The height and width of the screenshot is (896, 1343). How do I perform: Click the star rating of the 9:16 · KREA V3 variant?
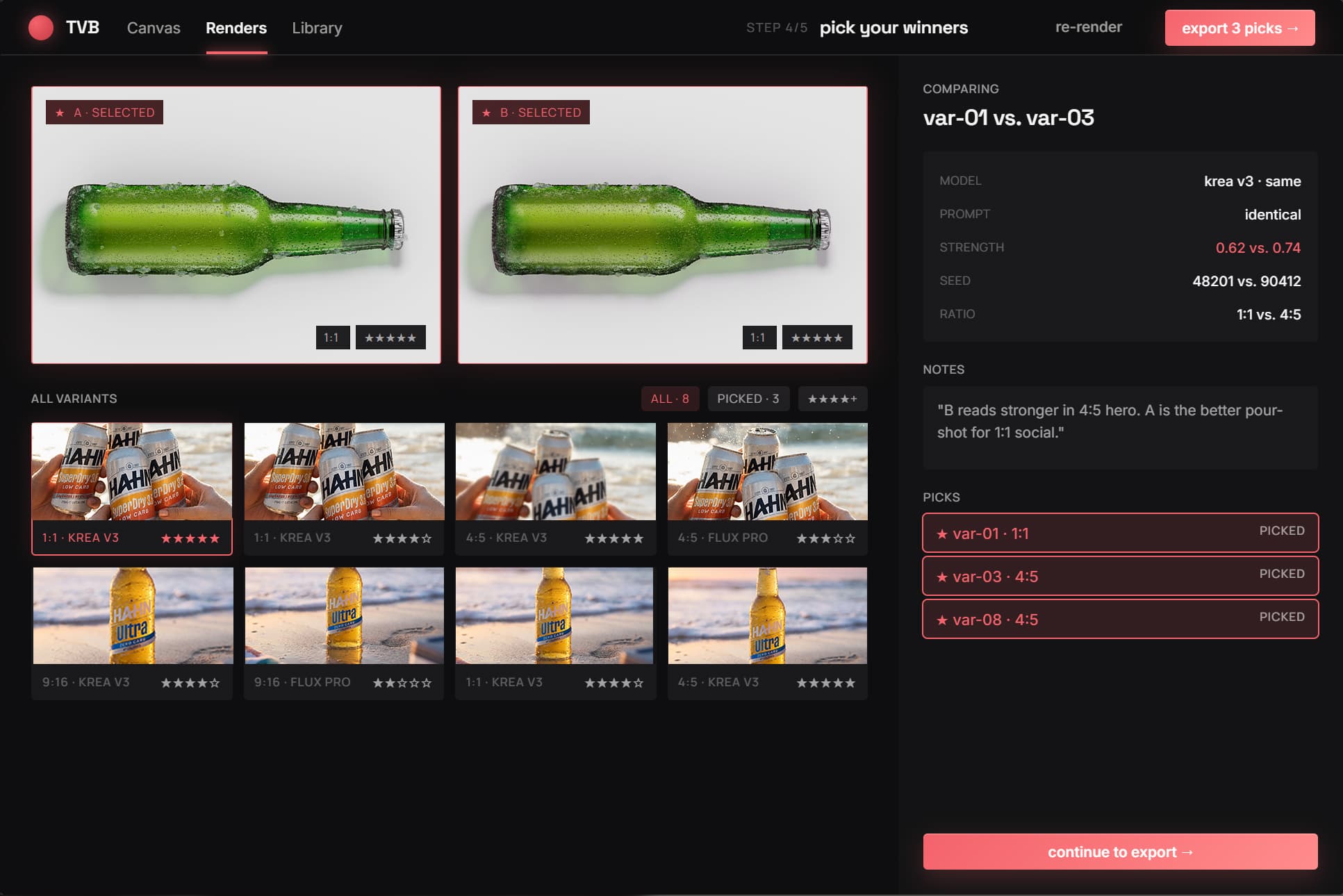pos(190,683)
